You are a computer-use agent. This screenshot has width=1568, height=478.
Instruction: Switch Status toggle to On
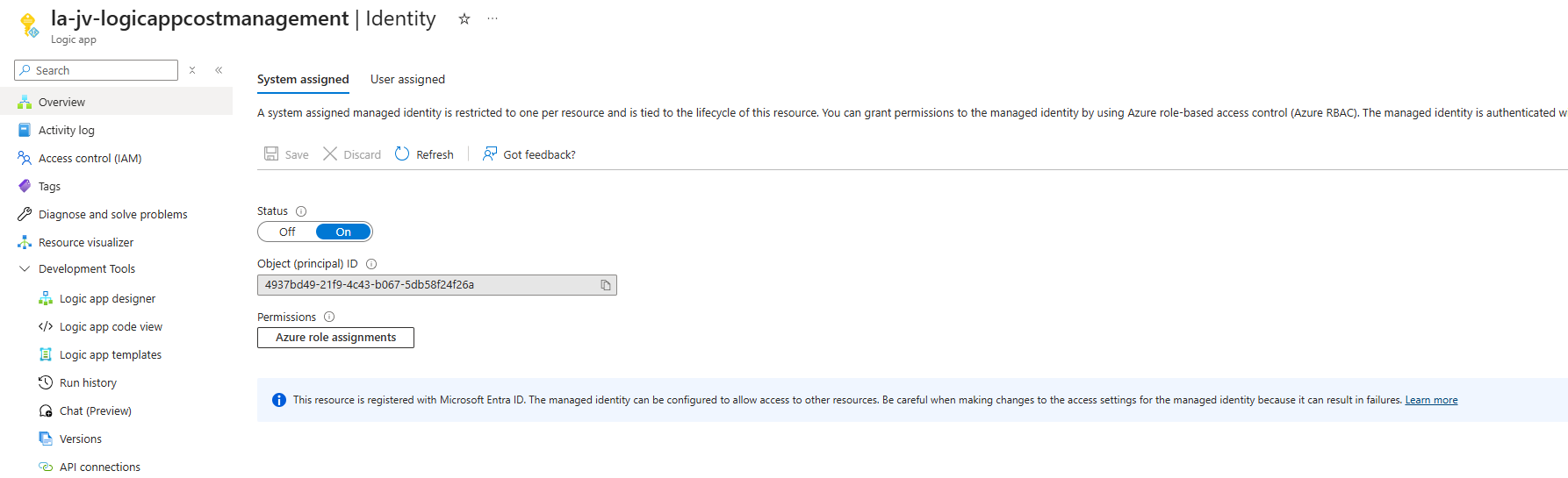coord(343,232)
